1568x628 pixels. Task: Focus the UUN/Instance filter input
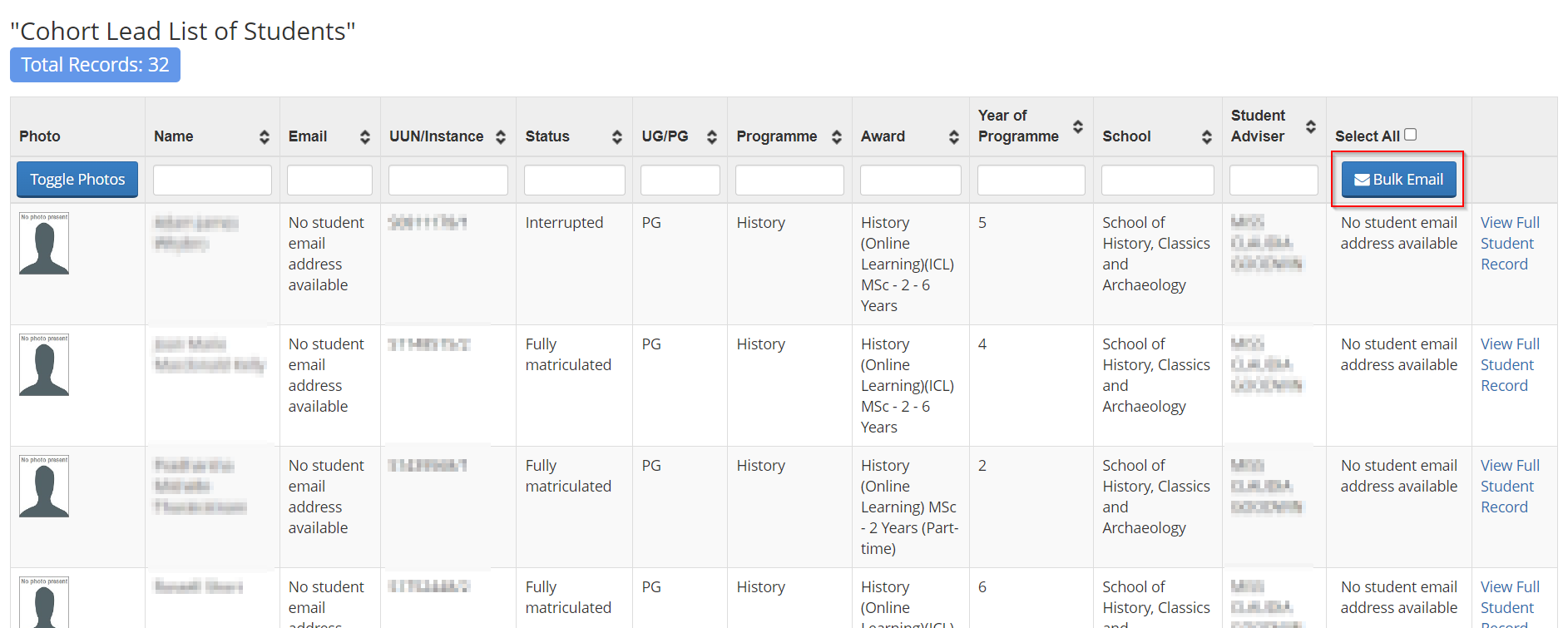click(x=448, y=180)
